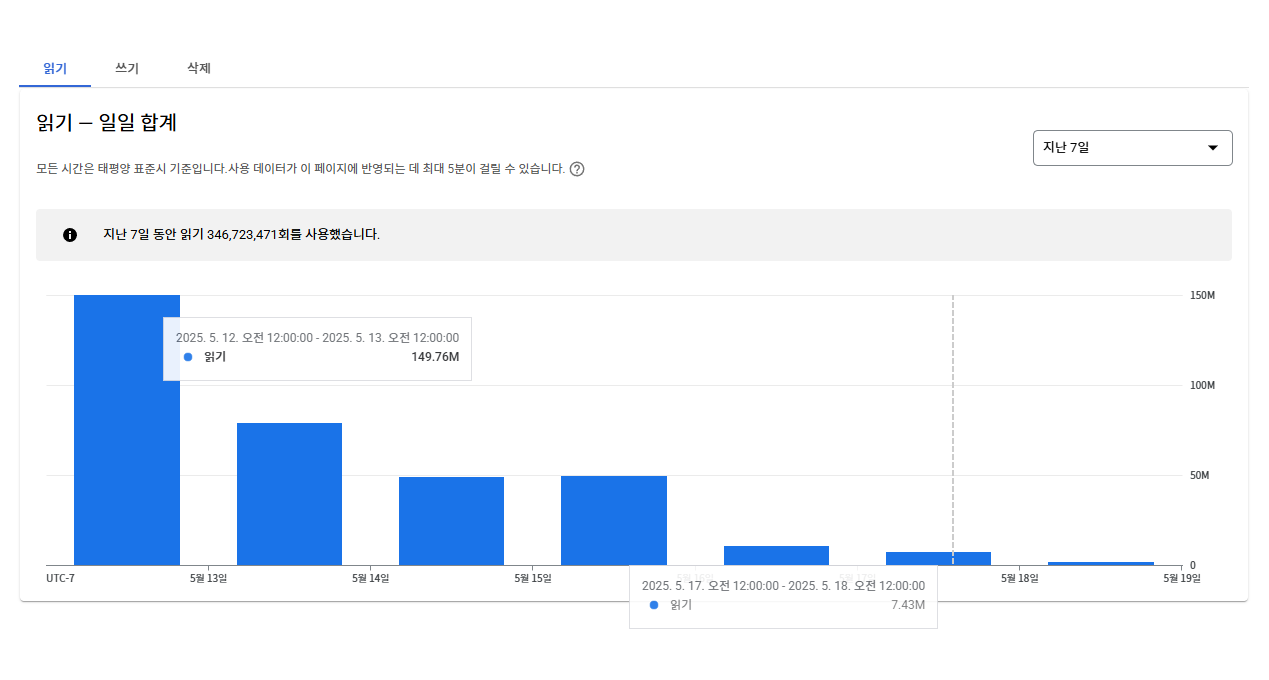Open the 지난 7일 period dropdown
This screenshot has height=680, width=1269.
click(1132, 148)
